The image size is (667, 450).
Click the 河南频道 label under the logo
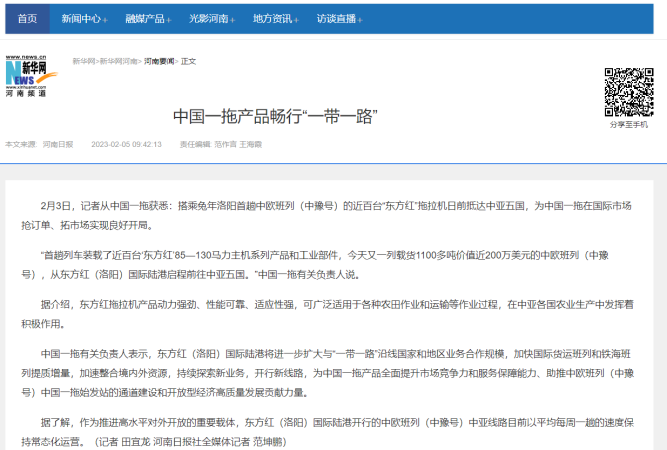(26, 94)
